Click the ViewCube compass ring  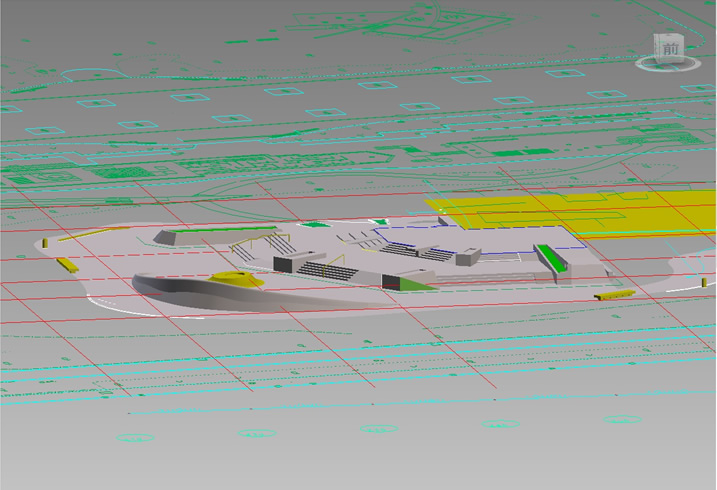tap(668, 65)
